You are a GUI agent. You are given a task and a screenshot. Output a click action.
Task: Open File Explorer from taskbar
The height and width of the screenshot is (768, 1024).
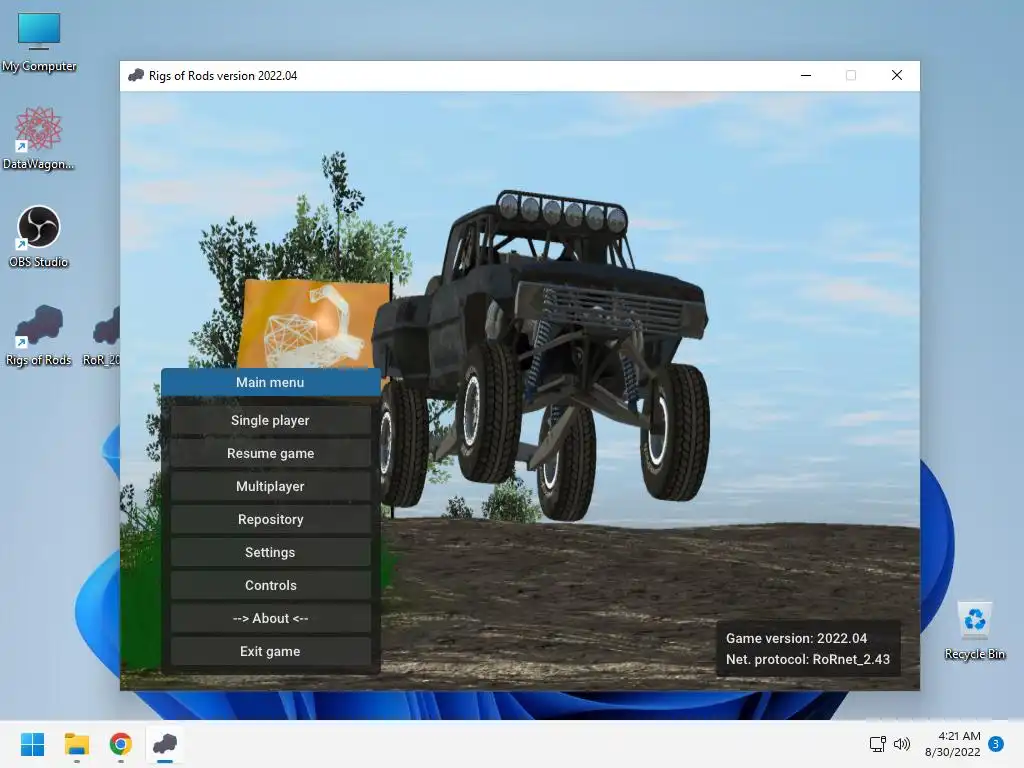76,744
